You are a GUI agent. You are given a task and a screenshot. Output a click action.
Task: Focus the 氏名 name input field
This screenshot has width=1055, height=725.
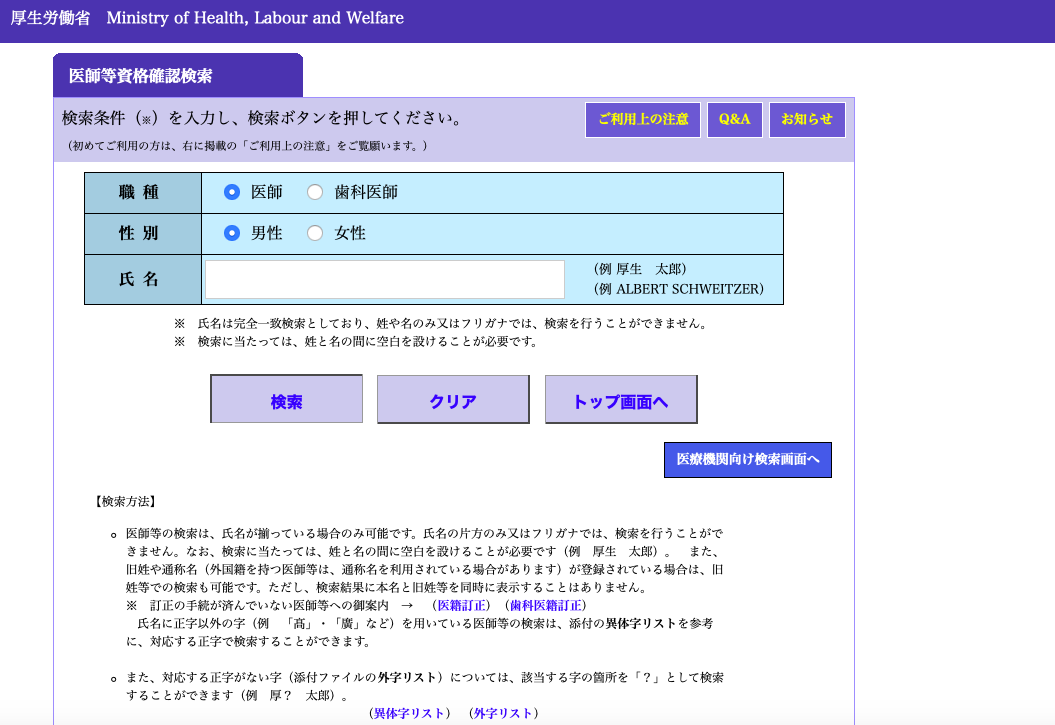(x=385, y=279)
